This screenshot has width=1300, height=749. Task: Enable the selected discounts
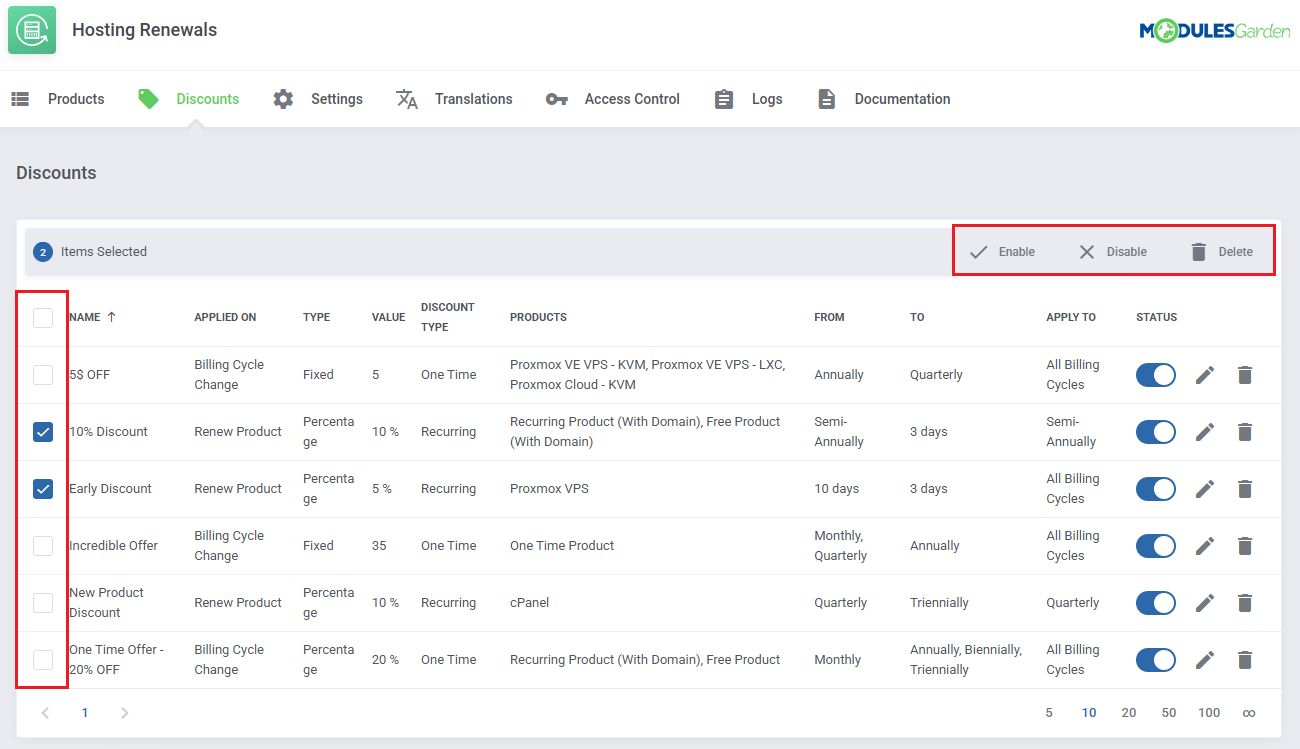(x=1002, y=252)
